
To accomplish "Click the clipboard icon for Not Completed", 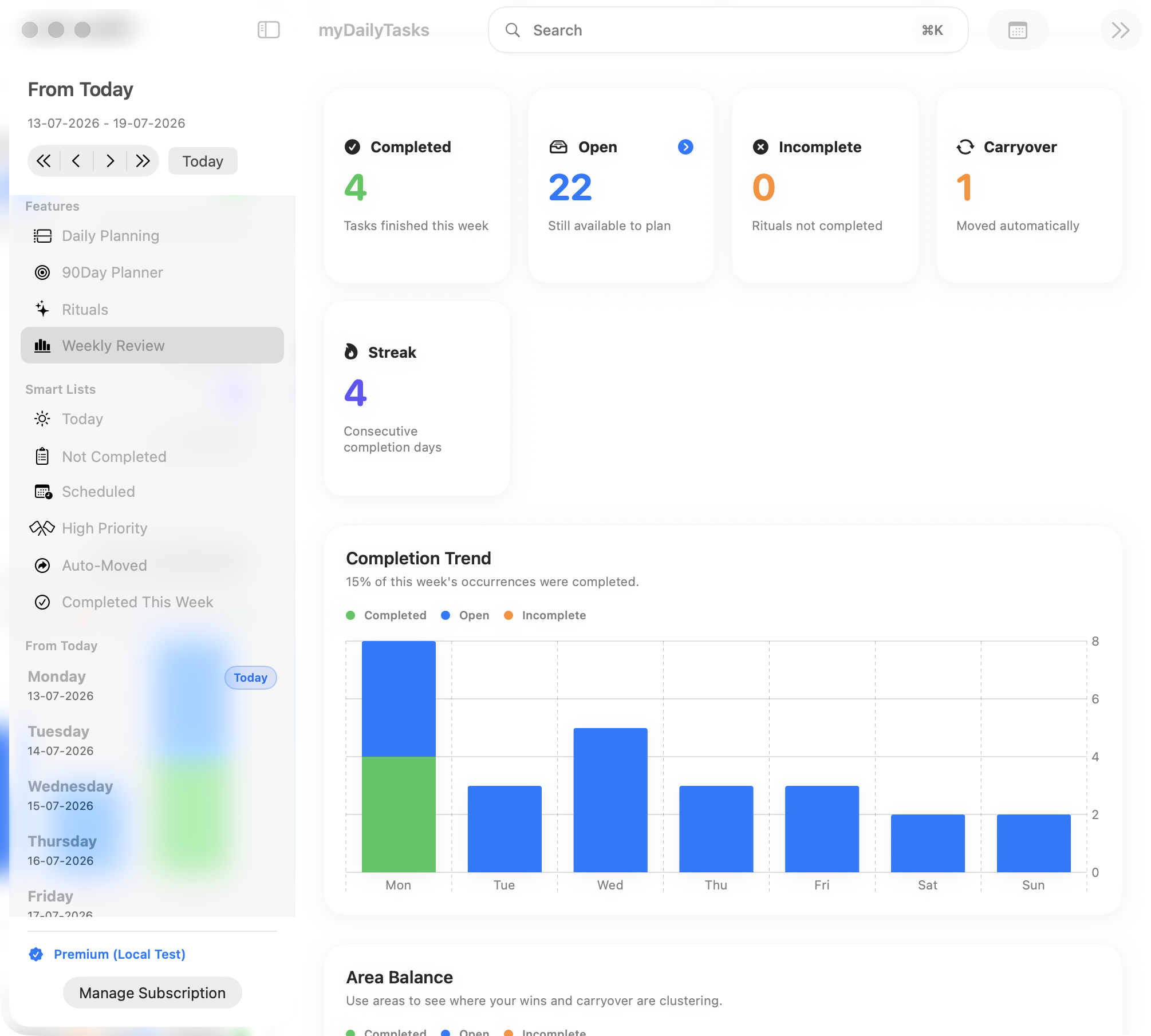I will (x=42, y=456).
